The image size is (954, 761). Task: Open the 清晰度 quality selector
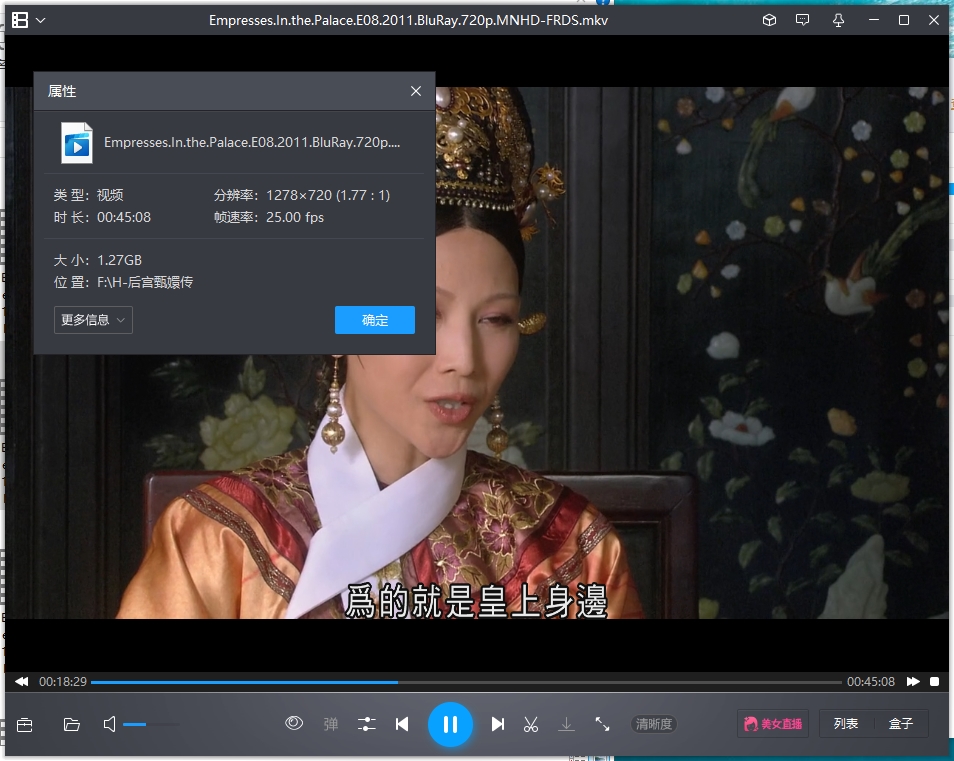[654, 724]
